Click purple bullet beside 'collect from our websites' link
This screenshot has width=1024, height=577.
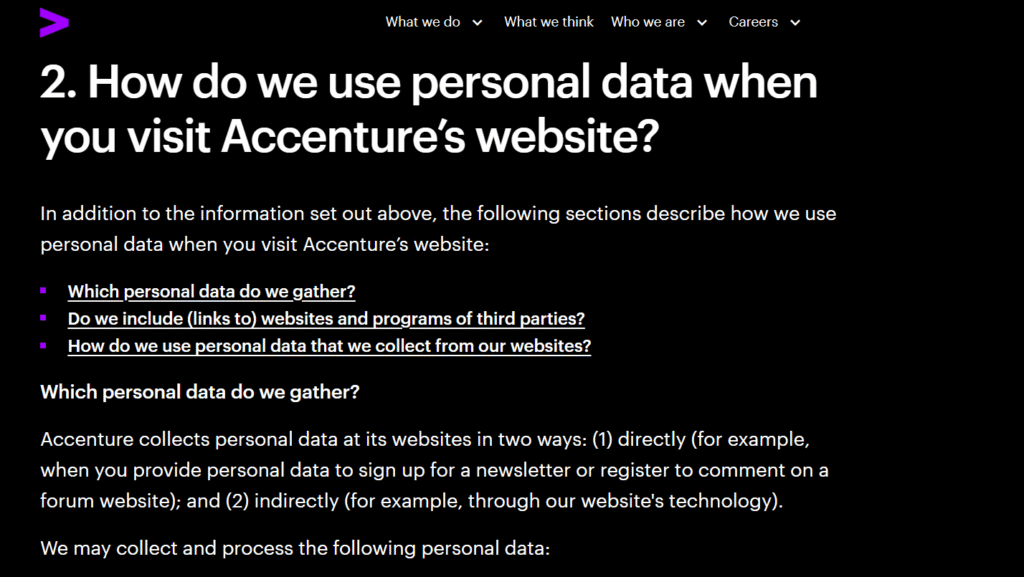[43, 345]
